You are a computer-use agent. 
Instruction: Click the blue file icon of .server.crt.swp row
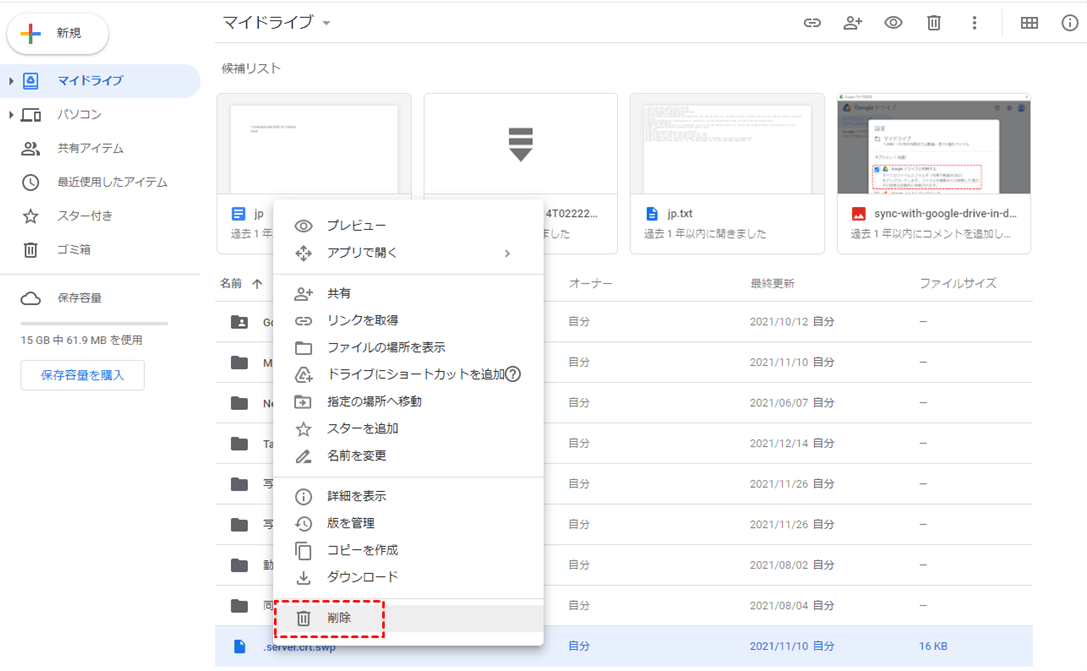click(239, 646)
